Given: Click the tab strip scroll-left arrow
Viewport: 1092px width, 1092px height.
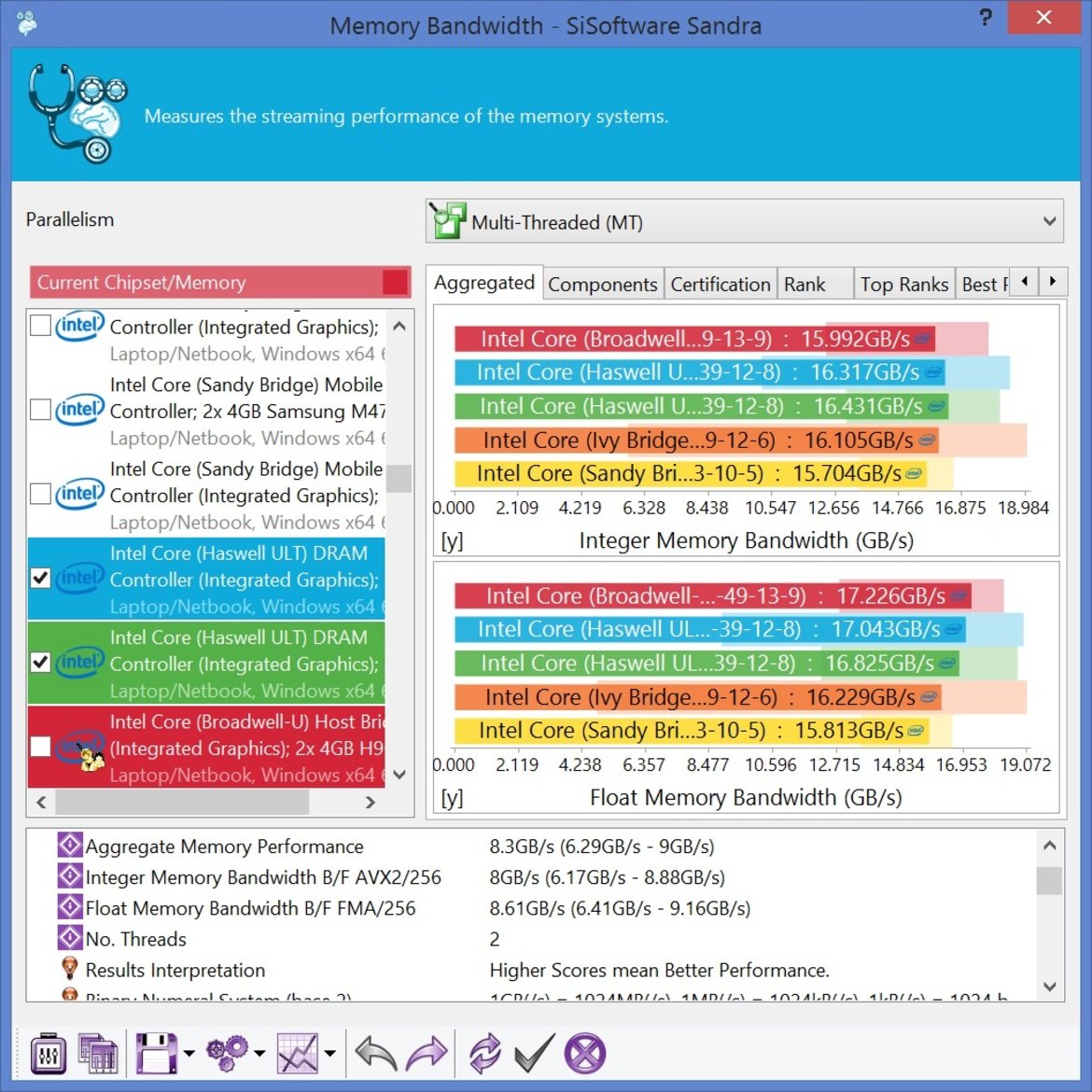Looking at the screenshot, I should (x=1024, y=281).
